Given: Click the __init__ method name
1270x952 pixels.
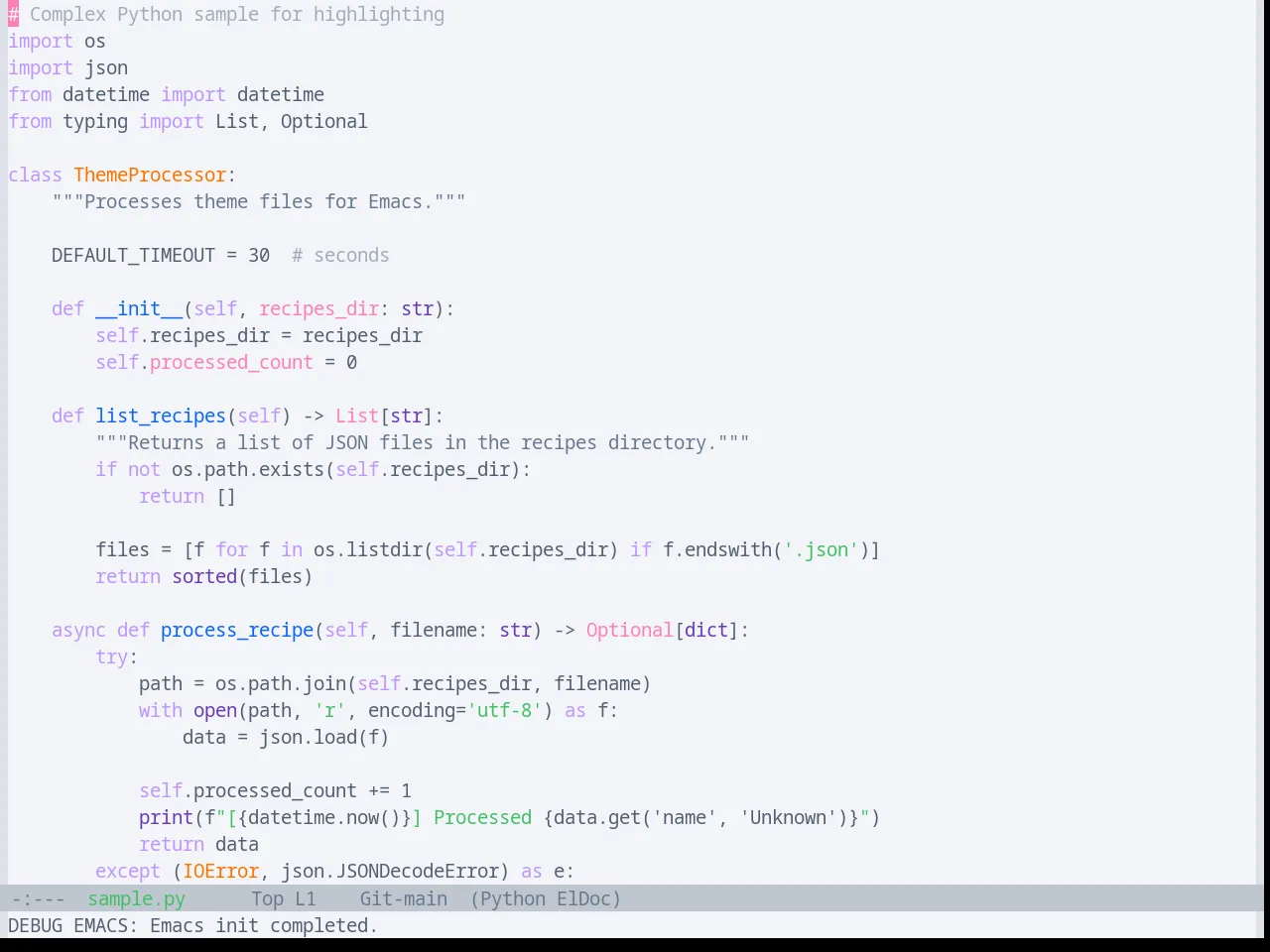Looking at the screenshot, I should click(x=139, y=308).
